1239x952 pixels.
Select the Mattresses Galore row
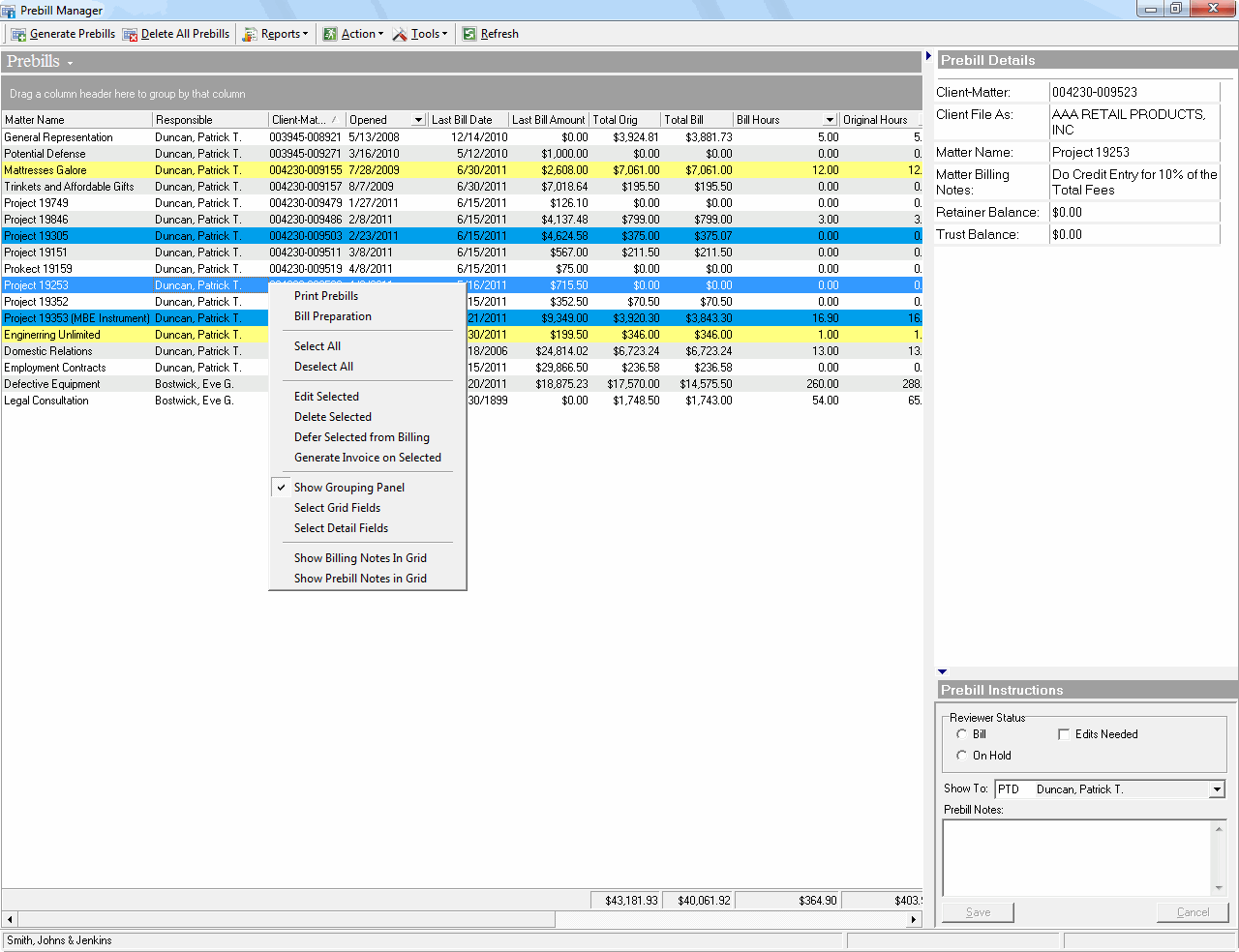pyautogui.click(x=462, y=170)
